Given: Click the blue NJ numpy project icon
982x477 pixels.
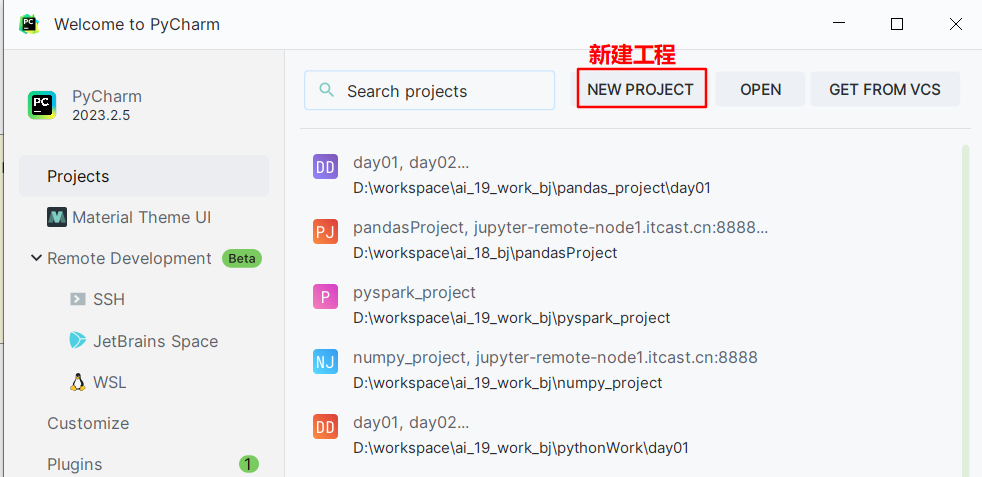Looking at the screenshot, I should point(325,362).
